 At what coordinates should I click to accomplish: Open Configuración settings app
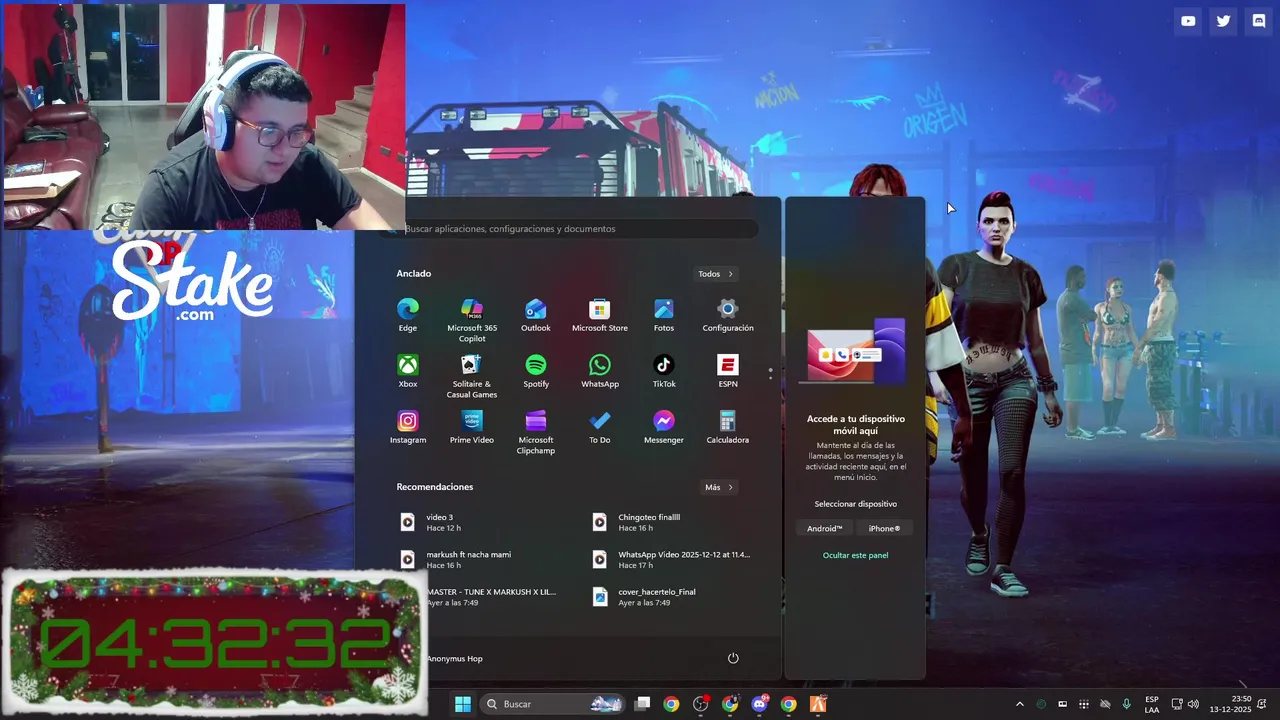tap(728, 315)
